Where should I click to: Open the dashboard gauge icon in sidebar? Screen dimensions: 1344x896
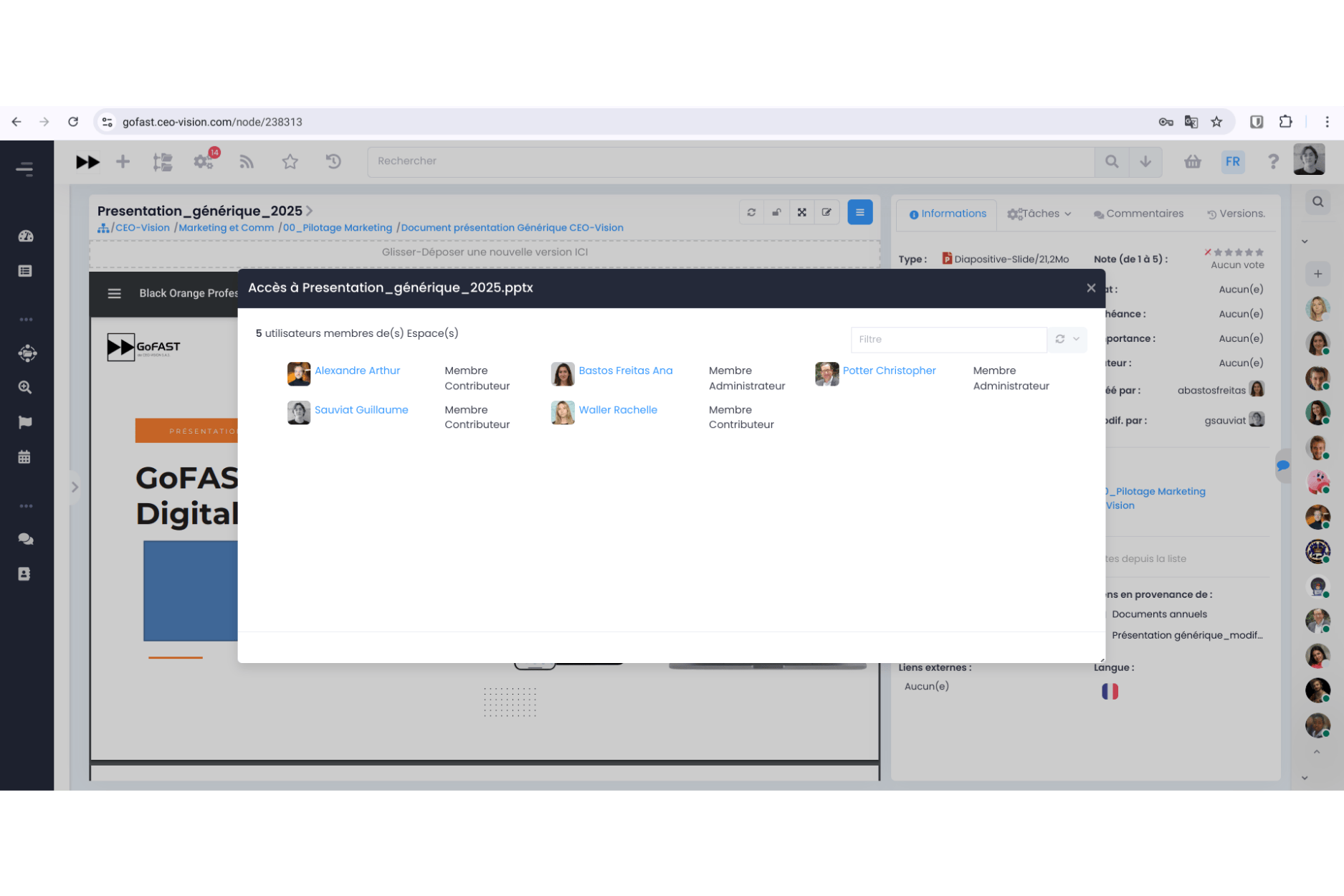25,237
